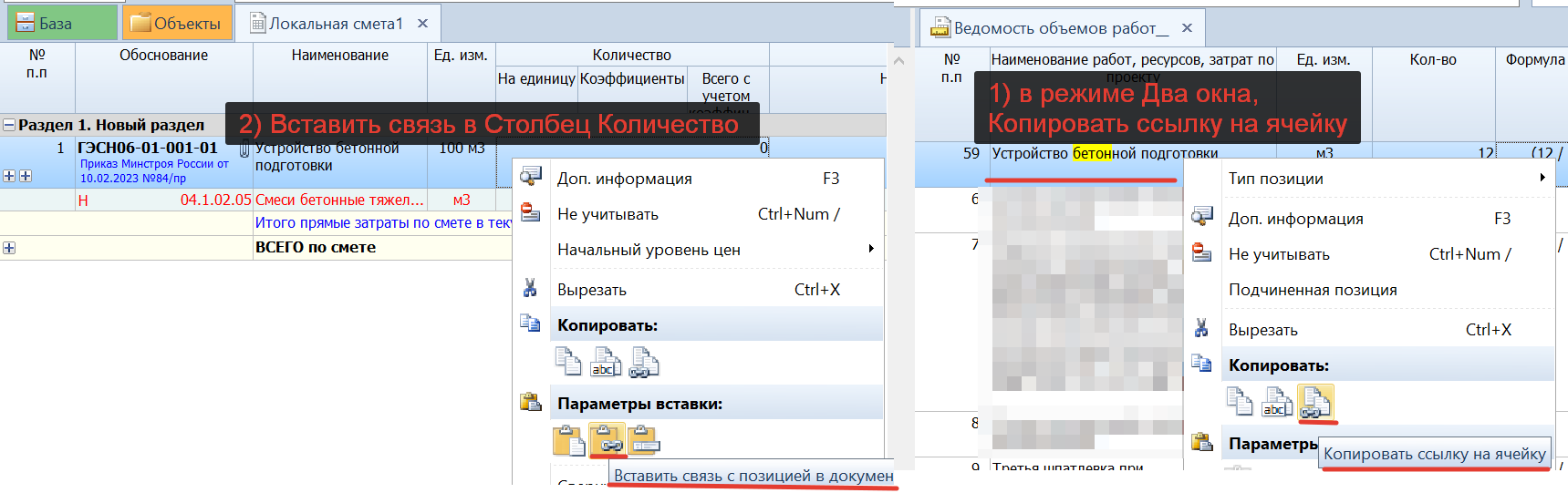Click Обоснование column header

click(x=163, y=56)
